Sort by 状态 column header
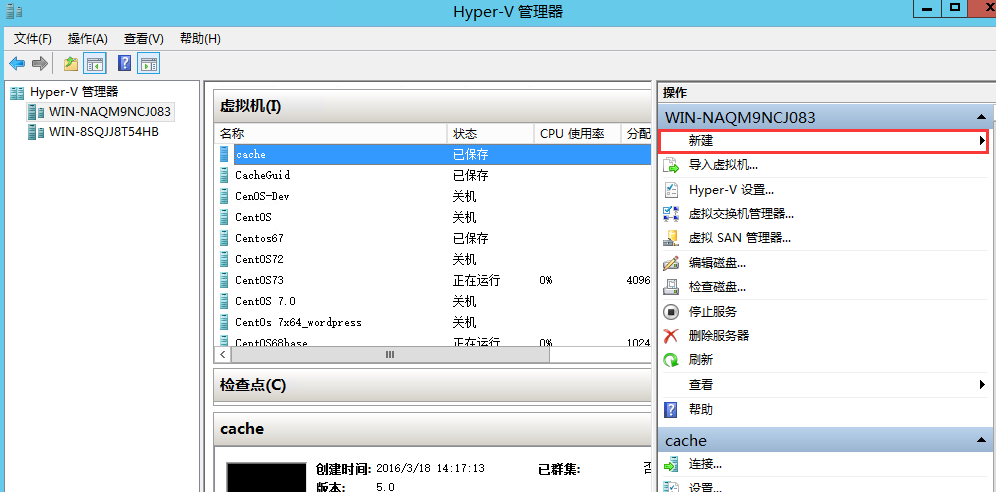 [x=490, y=134]
